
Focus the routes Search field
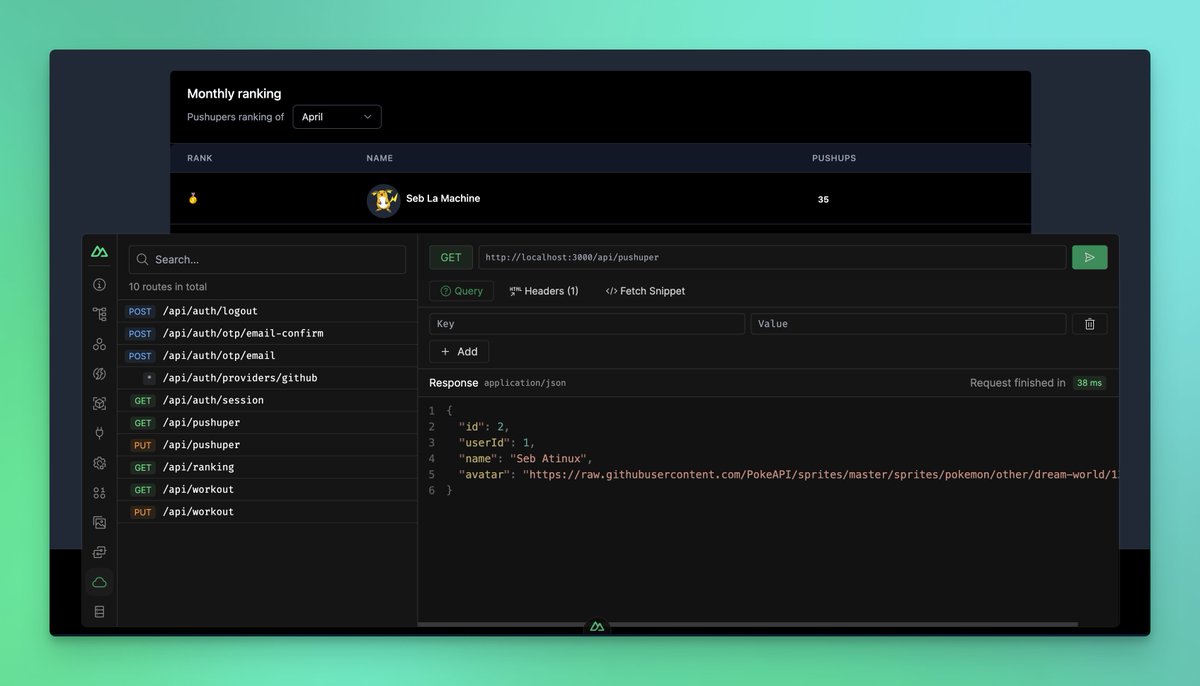click(267, 259)
